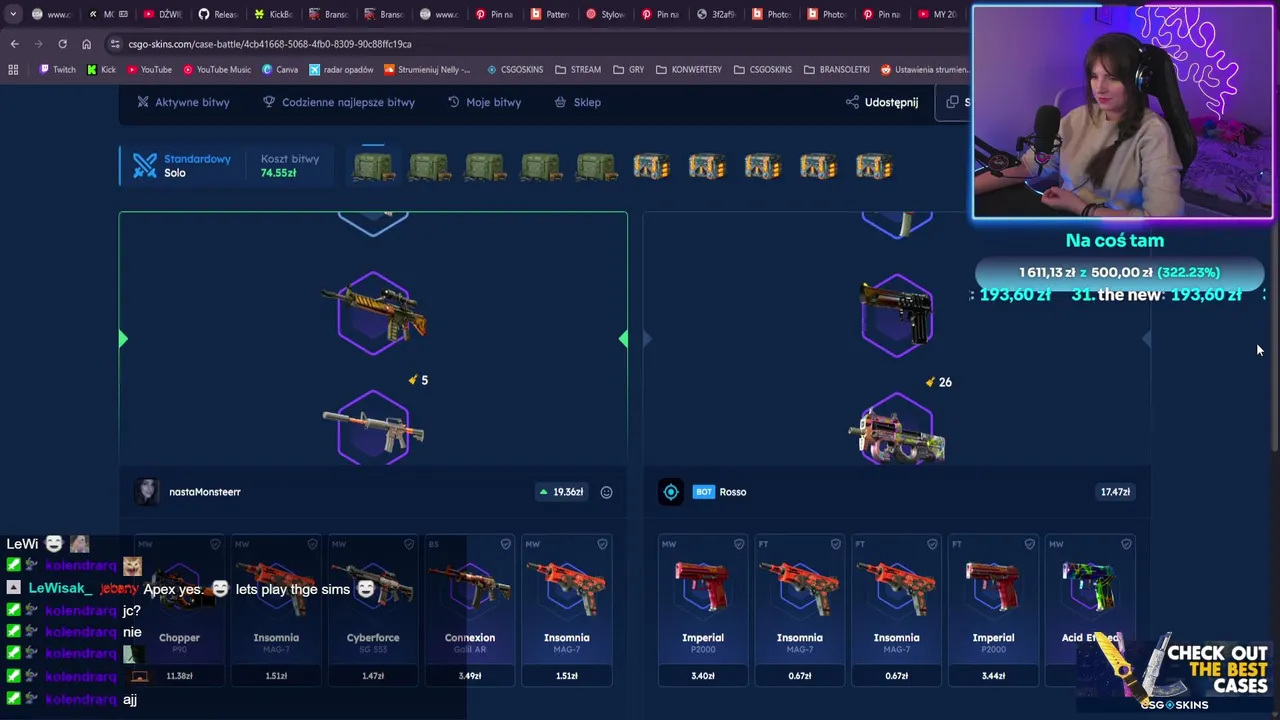Click shield icon on Imperial 3.44zł card
This screenshot has height=720, width=1280.
(x=1029, y=544)
